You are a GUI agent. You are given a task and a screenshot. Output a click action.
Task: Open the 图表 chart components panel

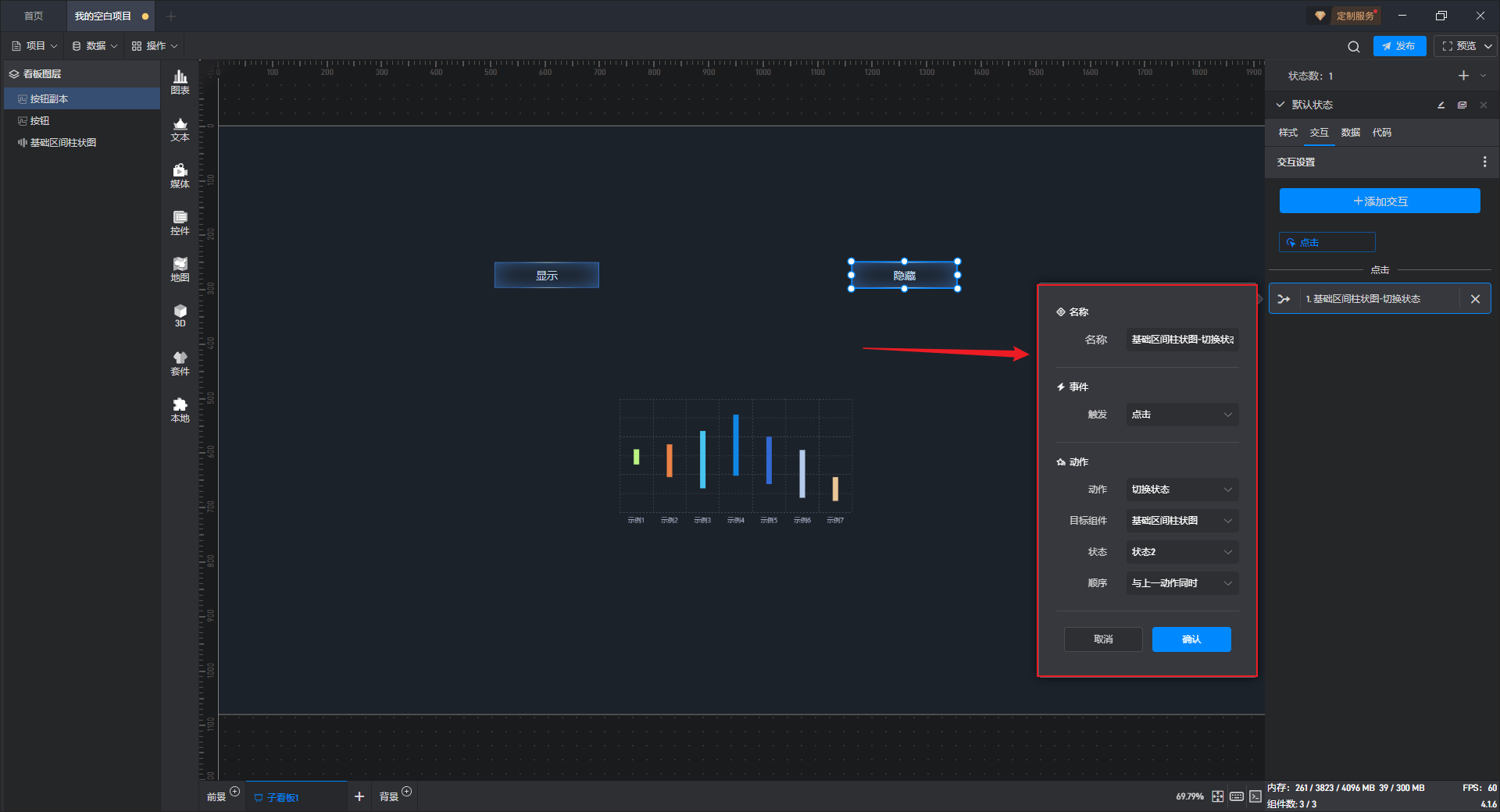tap(180, 82)
